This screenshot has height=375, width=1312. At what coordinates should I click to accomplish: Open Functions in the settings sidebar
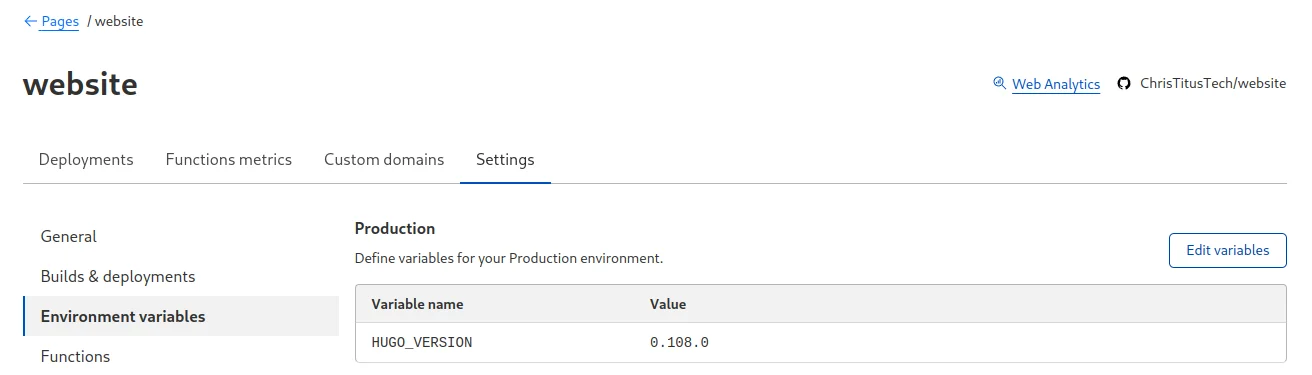point(75,356)
